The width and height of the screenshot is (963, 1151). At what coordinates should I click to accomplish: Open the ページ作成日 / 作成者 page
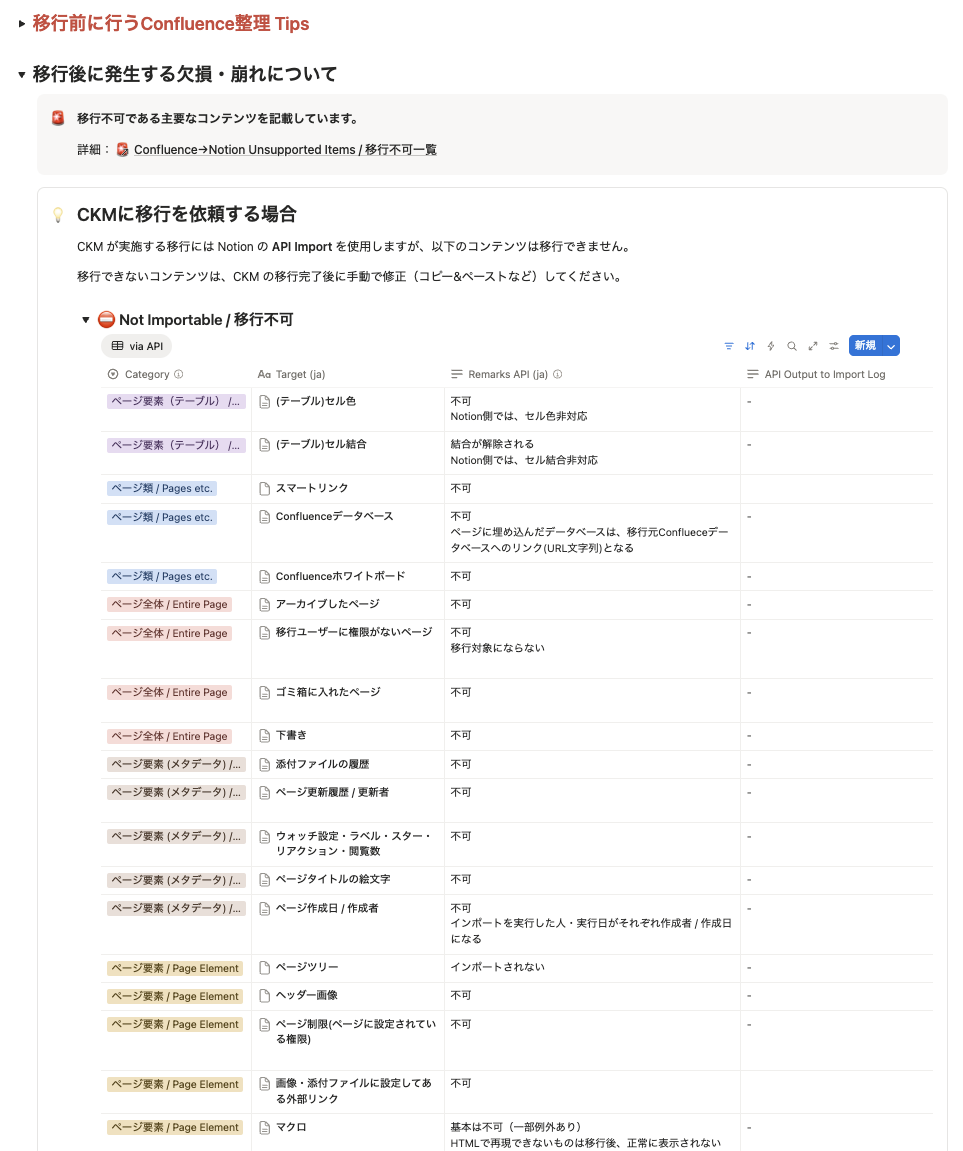pyautogui.click(x=327, y=908)
